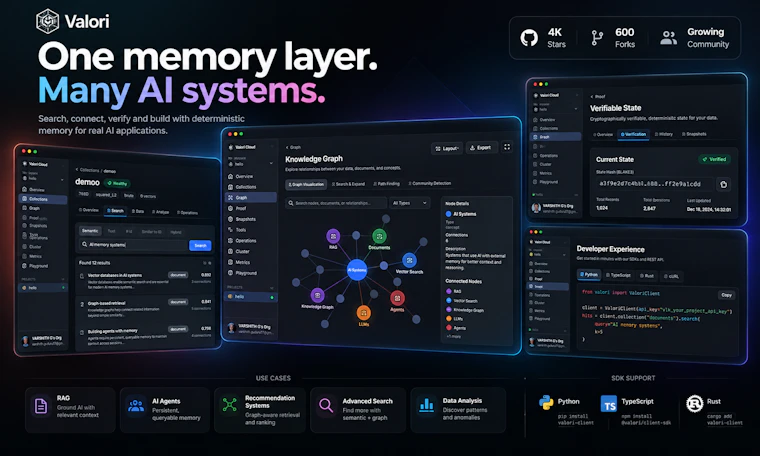Click the AI Agents use case icon
The width and height of the screenshot is (760, 456).
[x=136, y=406]
